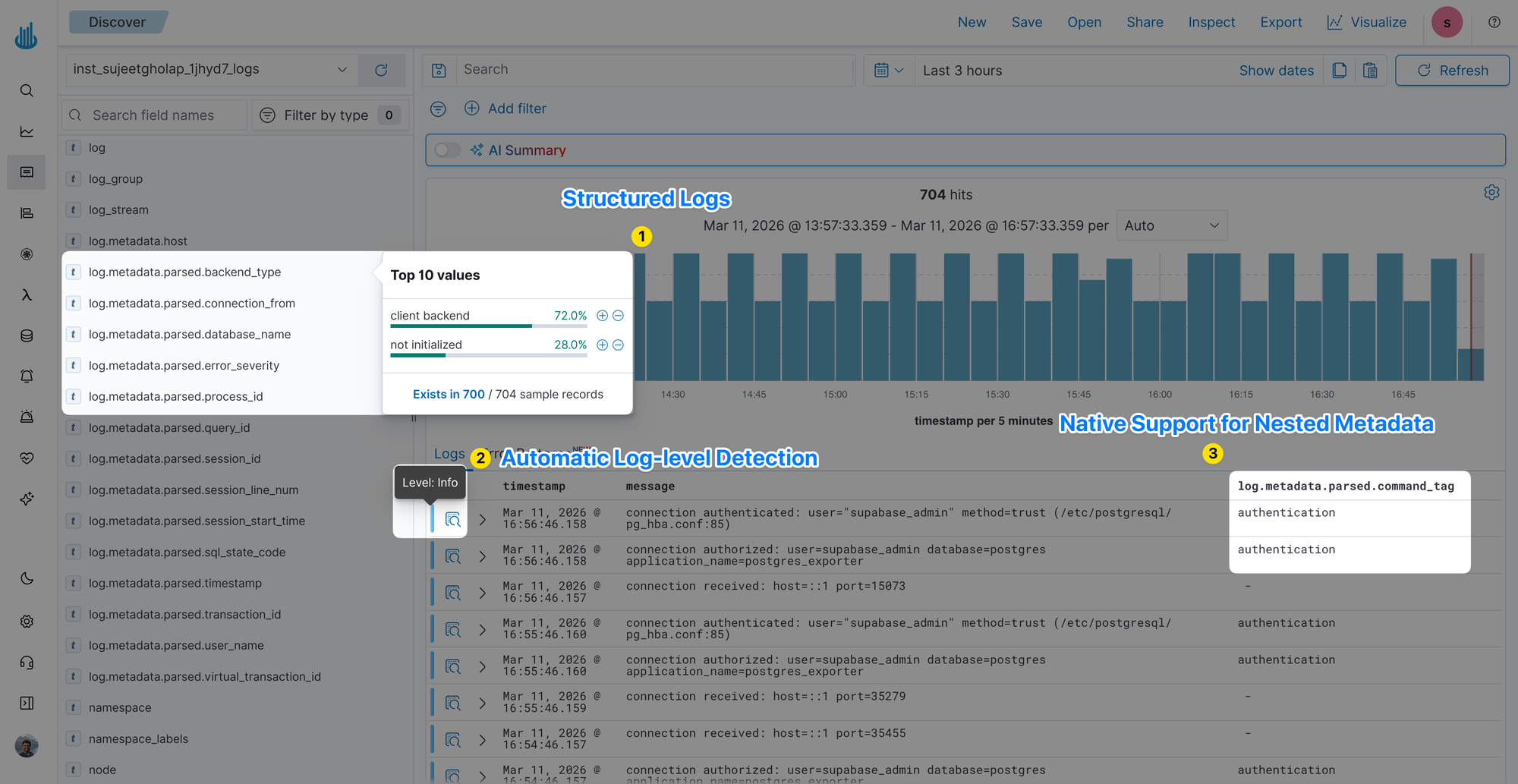The height and width of the screenshot is (784, 1518).
Task: Enable the AI Summary toggle
Action: (447, 150)
